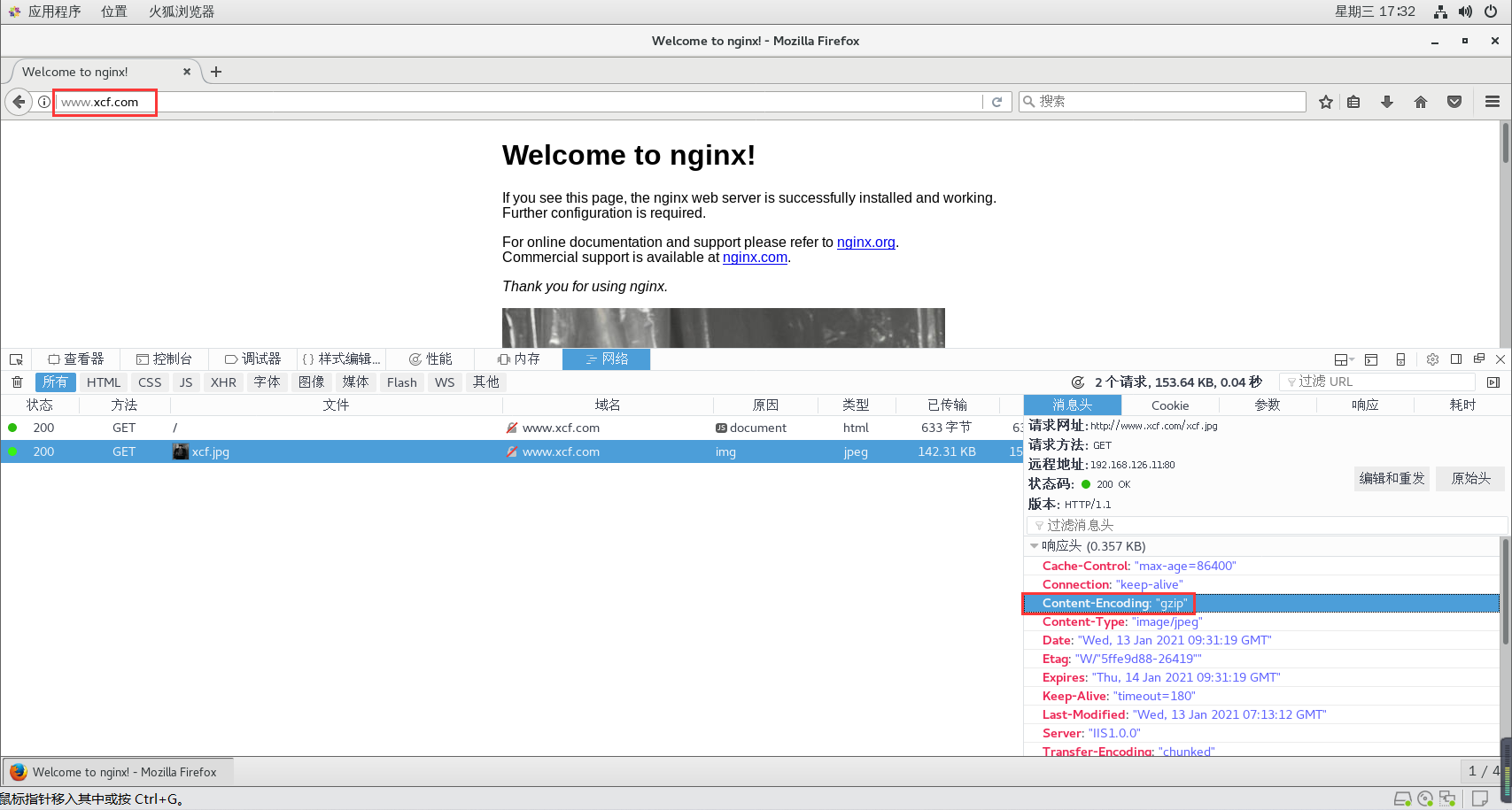This screenshot has height=810, width=1512.
Task: Open the 内存 memory tab
Action: (x=518, y=359)
